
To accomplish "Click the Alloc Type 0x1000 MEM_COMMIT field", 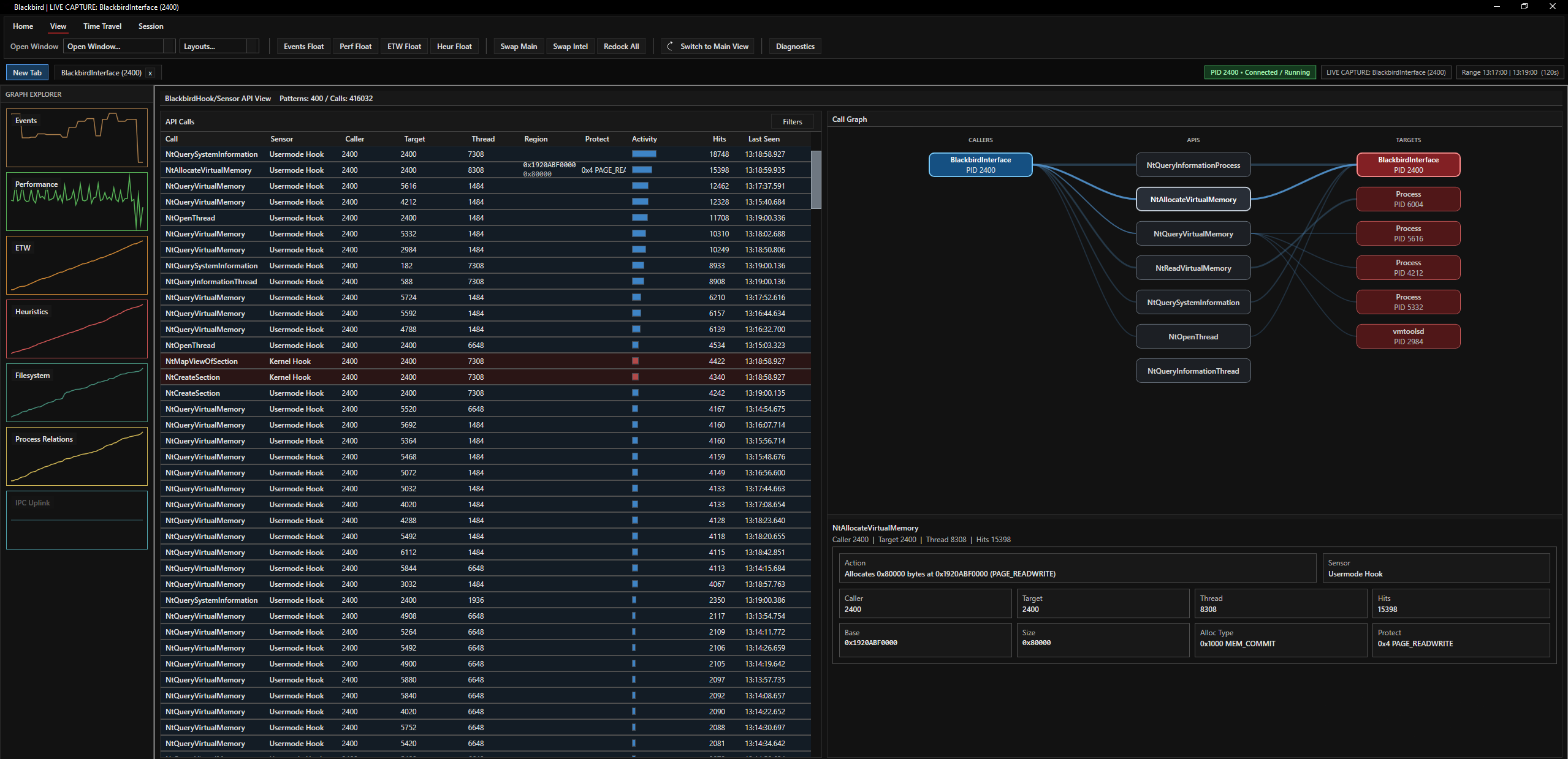I will pos(1281,640).
